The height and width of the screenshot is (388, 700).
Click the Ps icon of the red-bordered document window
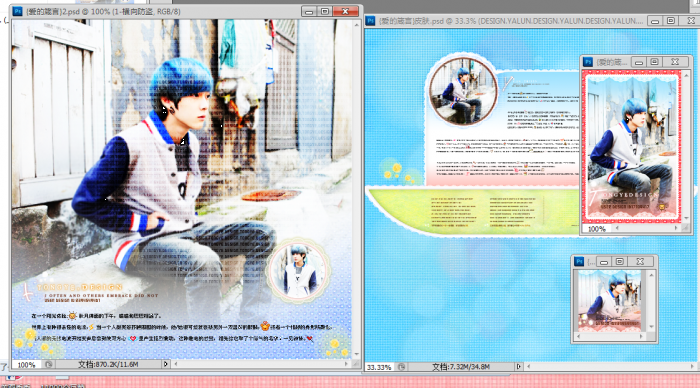(588, 62)
